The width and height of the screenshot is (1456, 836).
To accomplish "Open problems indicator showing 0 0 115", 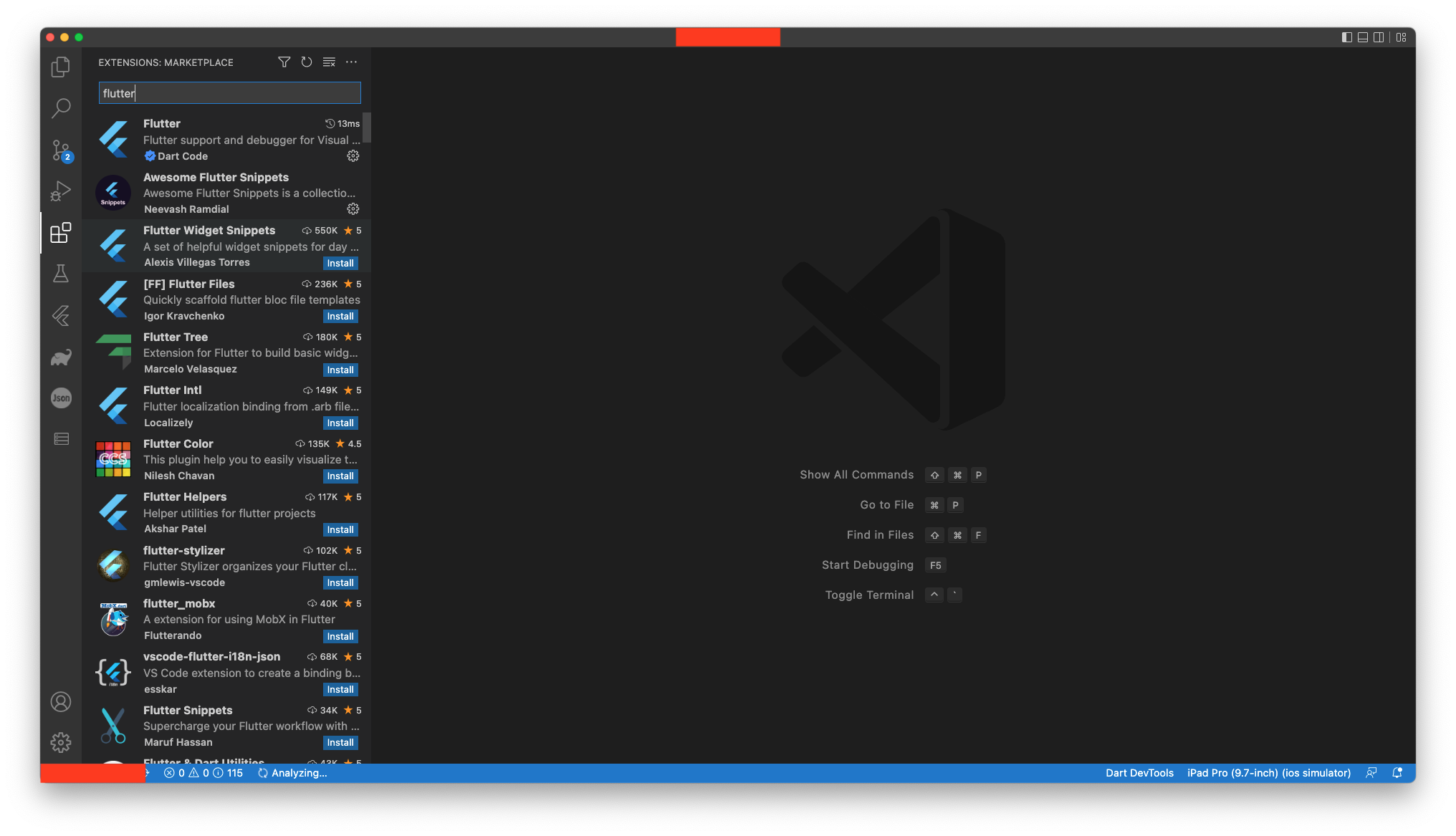I will (x=203, y=774).
